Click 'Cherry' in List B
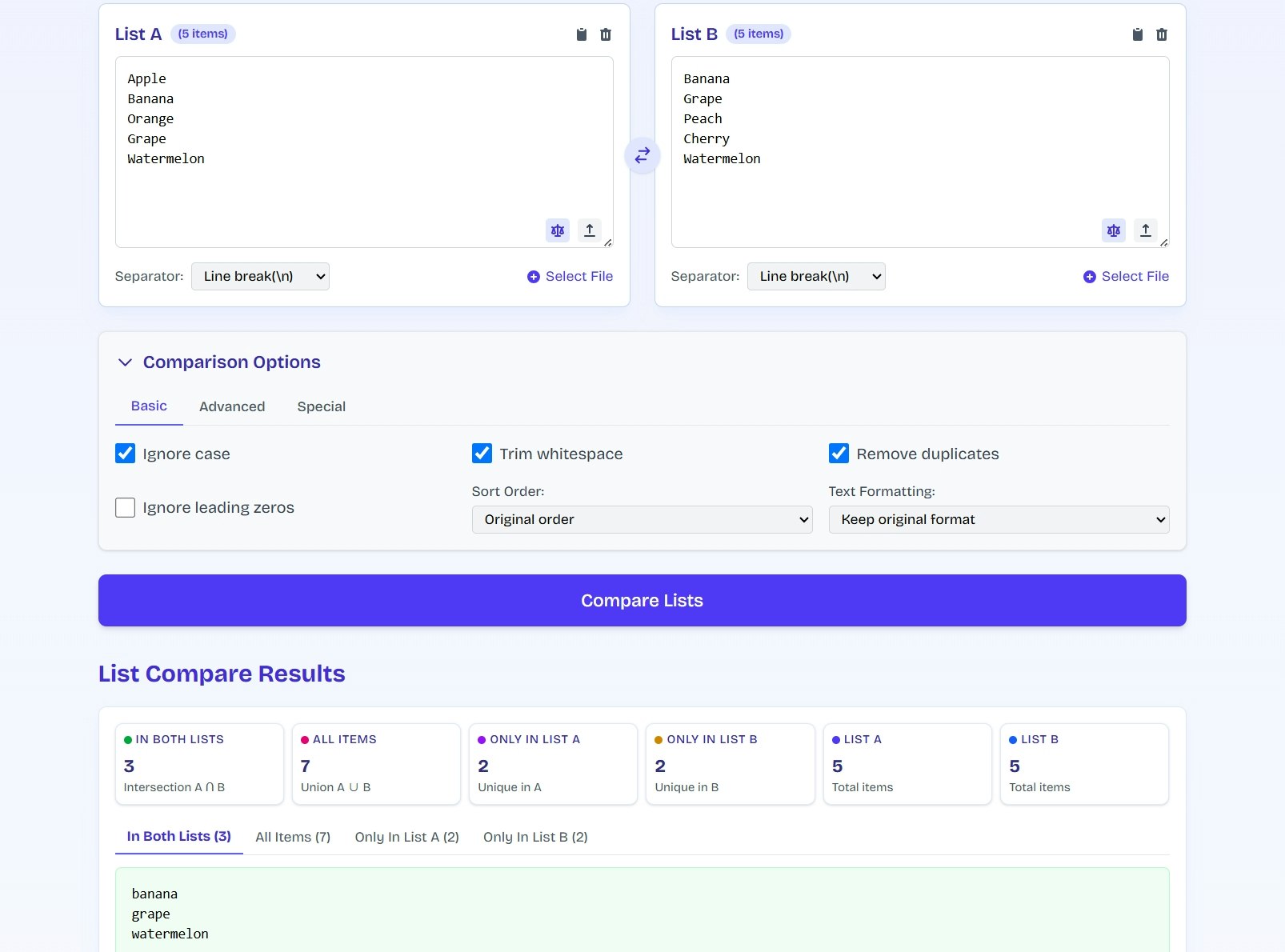Viewport: 1285px width, 952px height. tap(707, 139)
